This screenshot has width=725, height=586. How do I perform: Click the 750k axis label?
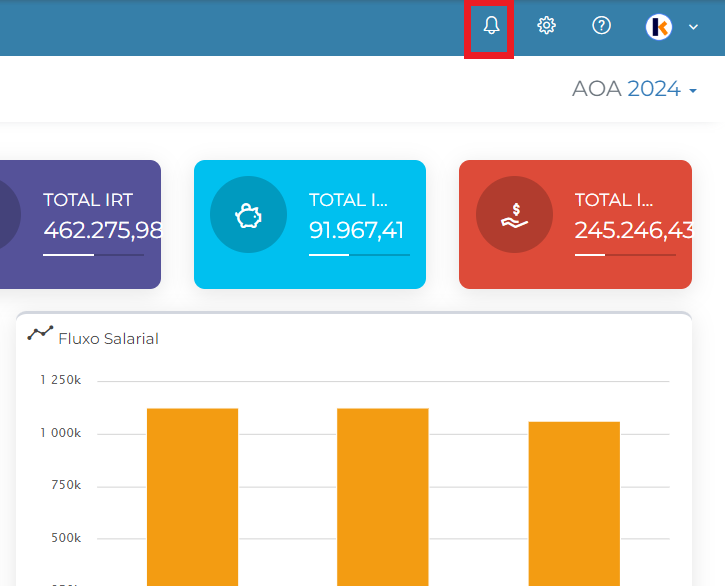click(x=66, y=485)
